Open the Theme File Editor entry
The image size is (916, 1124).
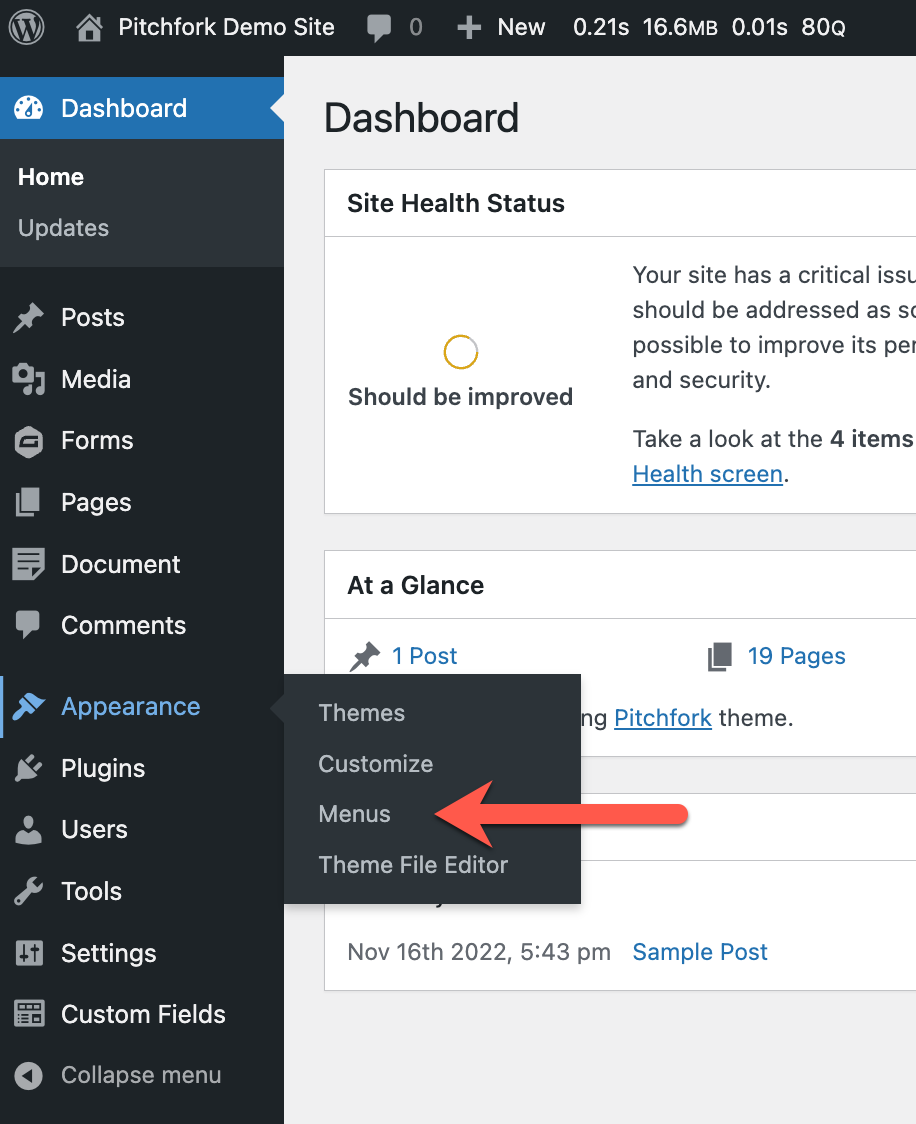click(x=413, y=865)
